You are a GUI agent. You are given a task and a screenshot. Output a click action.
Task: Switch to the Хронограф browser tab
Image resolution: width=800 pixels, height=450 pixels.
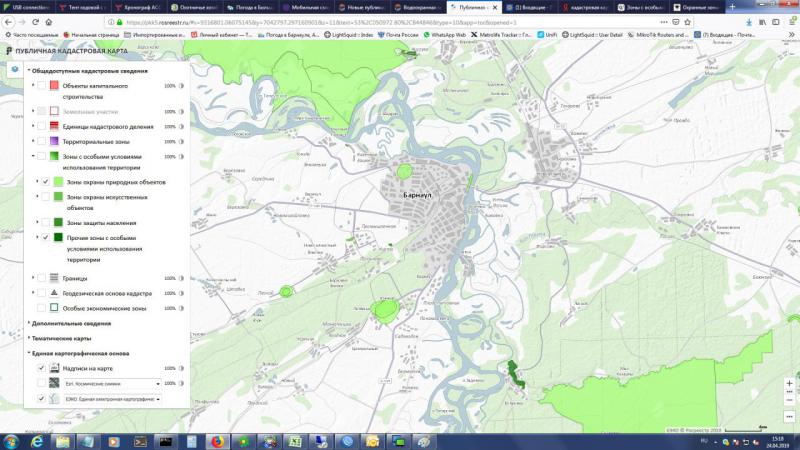pyautogui.click(x=139, y=7)
